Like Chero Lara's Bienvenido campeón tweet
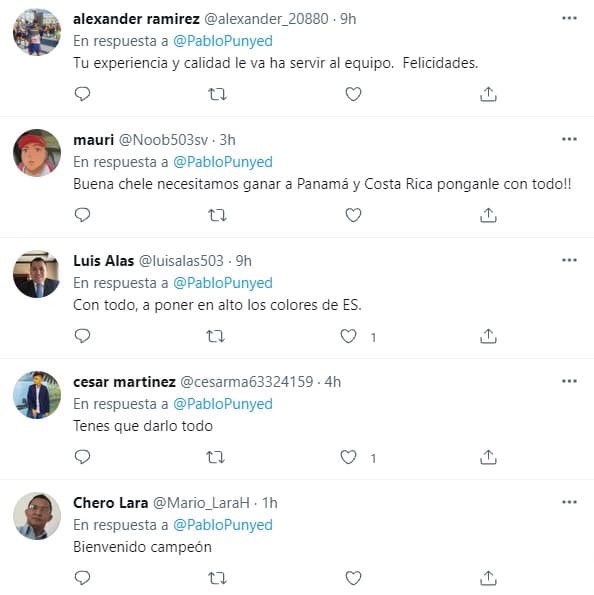 click(x=353, y=578)
